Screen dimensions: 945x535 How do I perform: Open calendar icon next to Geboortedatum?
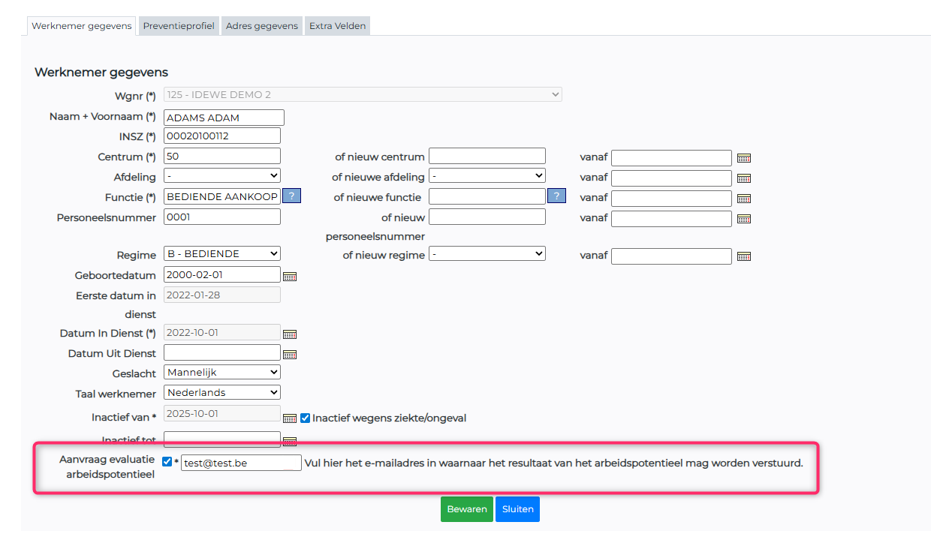pyautogui.click(x=290, y=276)
